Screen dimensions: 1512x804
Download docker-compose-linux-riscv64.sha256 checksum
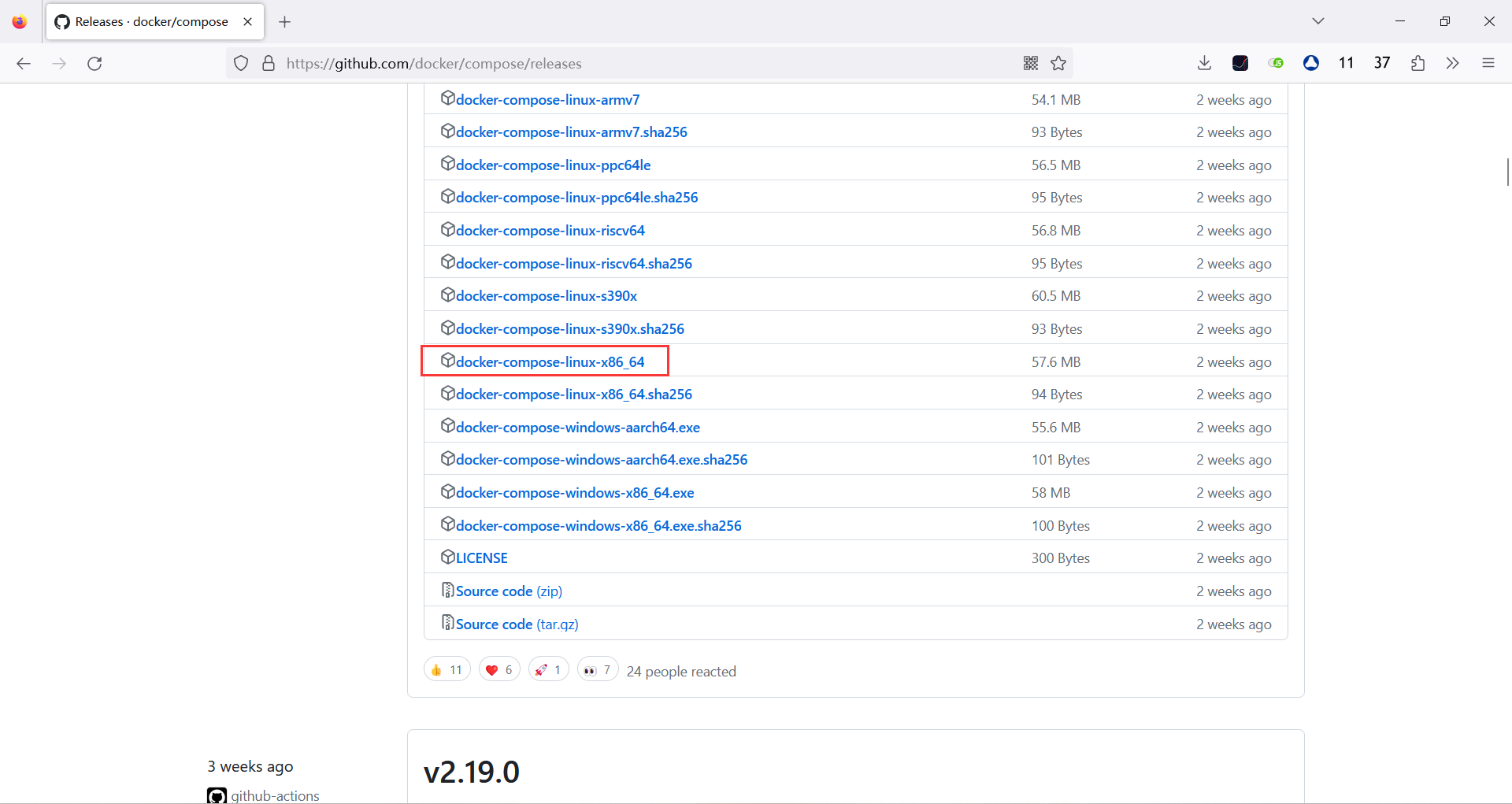tap(574, 264)
